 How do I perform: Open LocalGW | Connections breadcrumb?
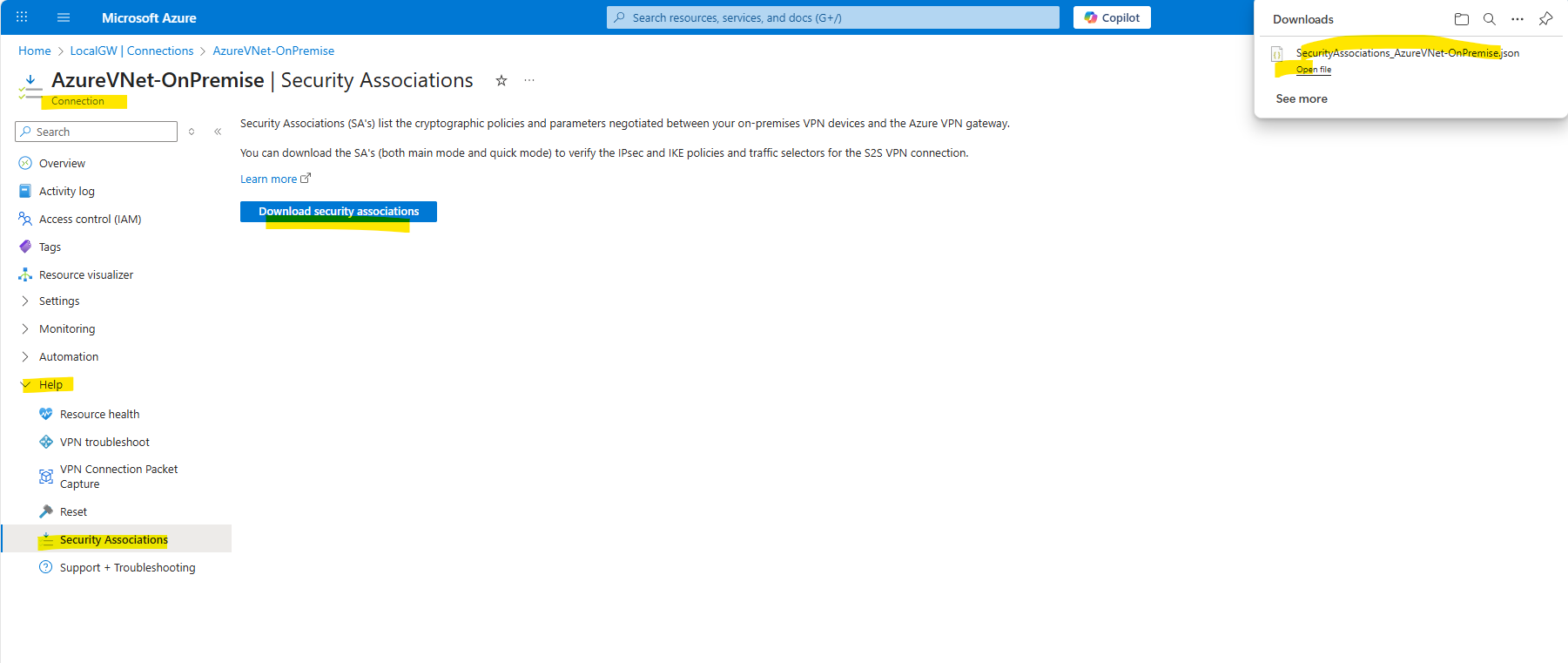point(131,51)
